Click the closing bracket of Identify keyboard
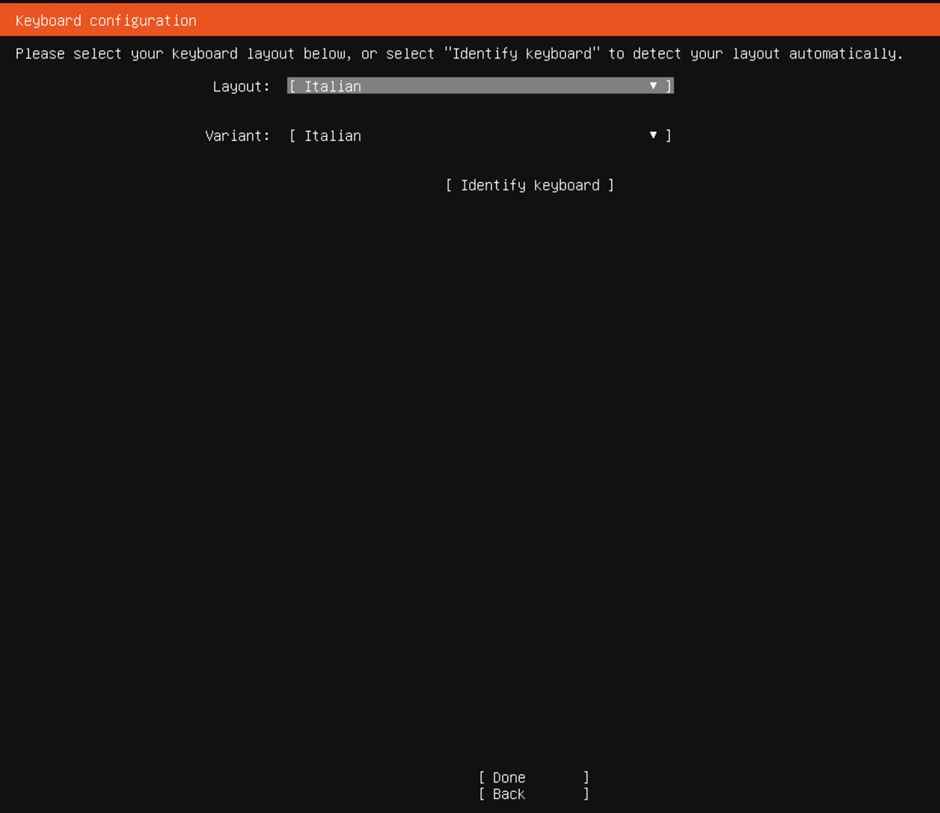Screen dimensions: 940x813 [x=611, y=185]
